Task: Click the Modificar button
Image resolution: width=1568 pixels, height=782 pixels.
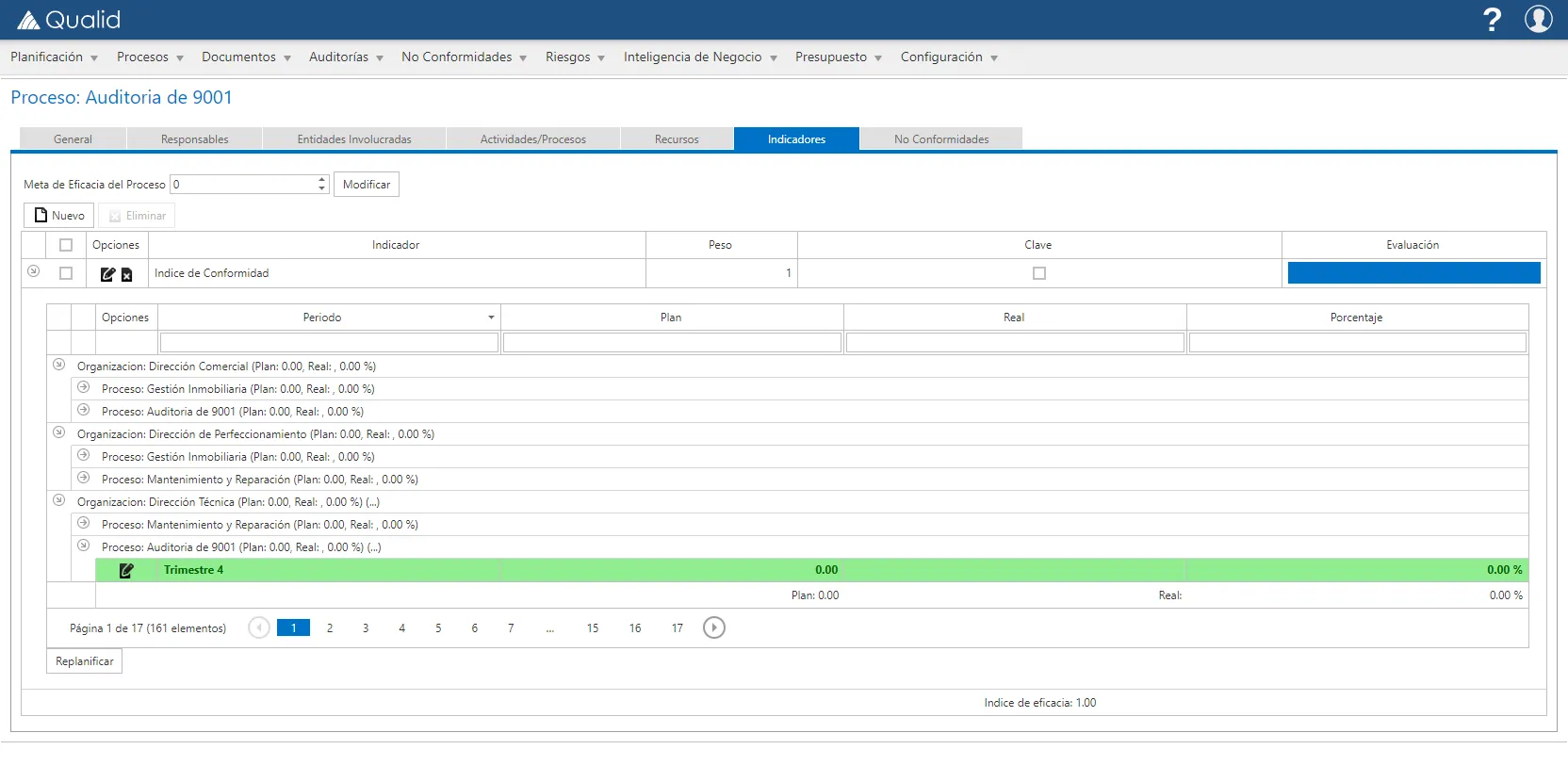Action: [367, 185]
